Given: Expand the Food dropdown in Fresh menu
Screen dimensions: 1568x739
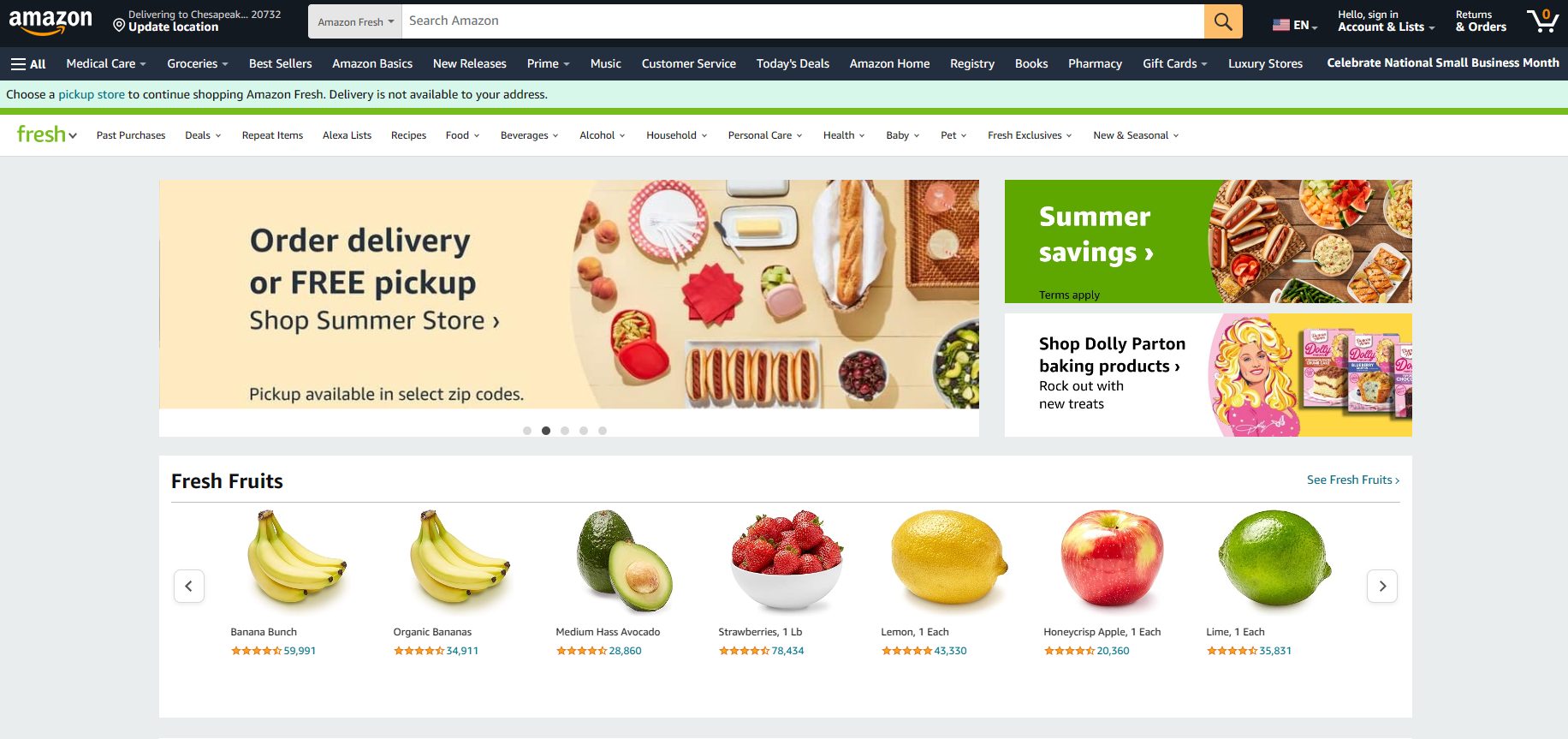Looking at the screenshot, I should point(462,135).
